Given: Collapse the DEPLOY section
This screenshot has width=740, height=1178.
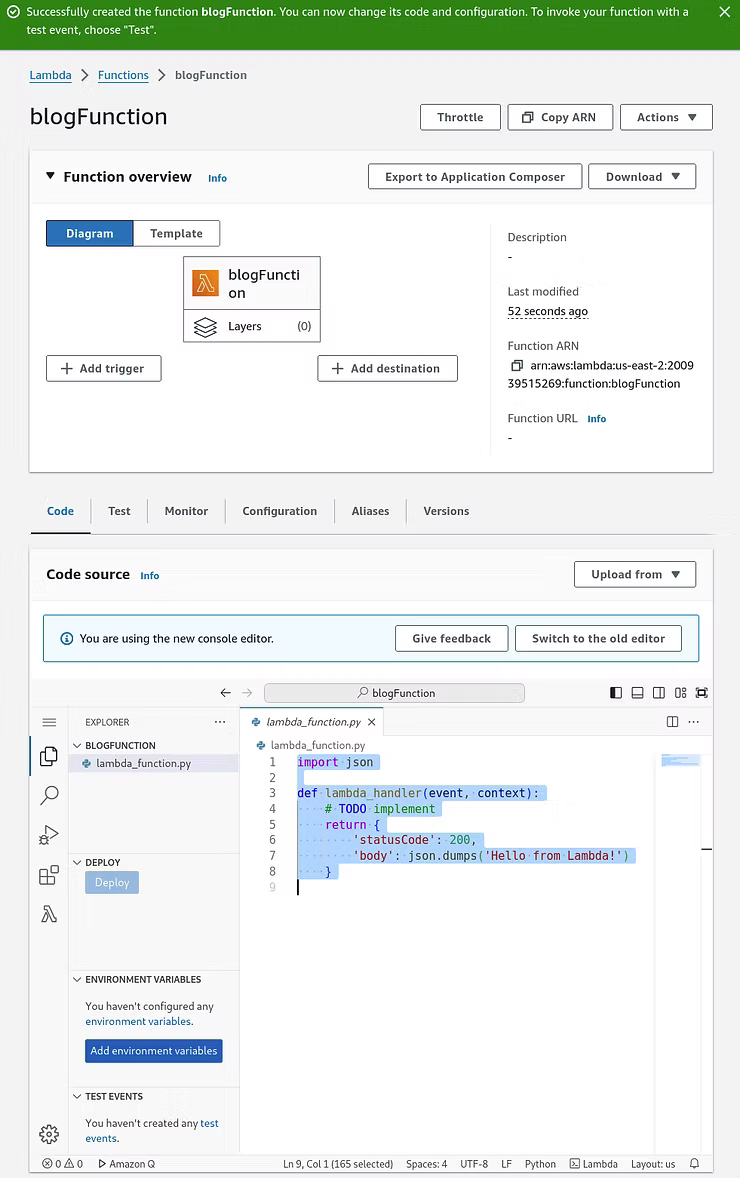Looking at the screenshot, I should coord(77,862).
